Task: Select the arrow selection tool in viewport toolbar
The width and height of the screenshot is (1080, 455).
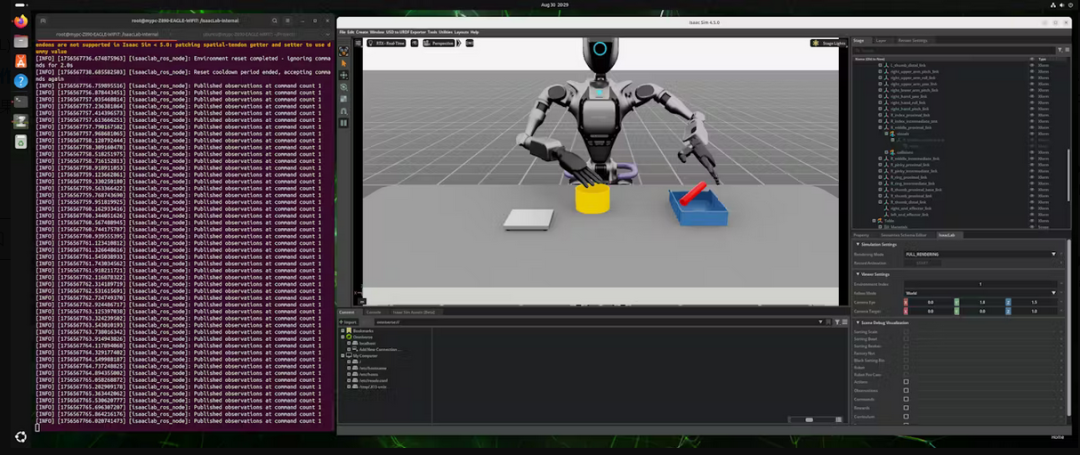Action: pyautogui.click(x=344, y=63)
